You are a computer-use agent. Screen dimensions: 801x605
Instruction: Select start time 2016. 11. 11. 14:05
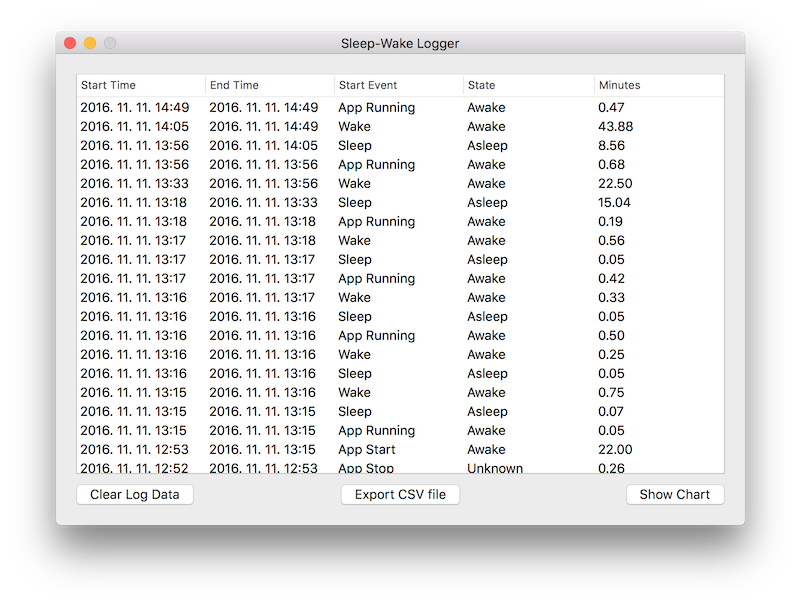134,126
